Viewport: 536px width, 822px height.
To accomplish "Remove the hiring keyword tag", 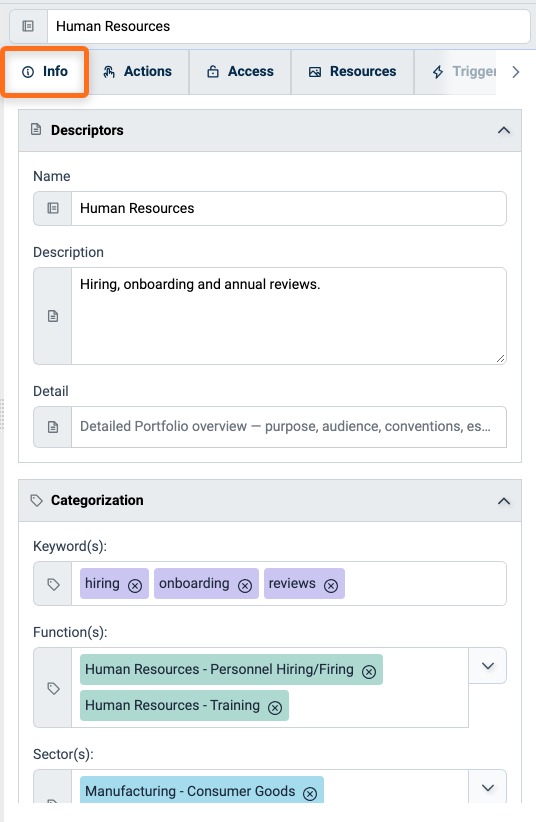I will pos(135,586).
